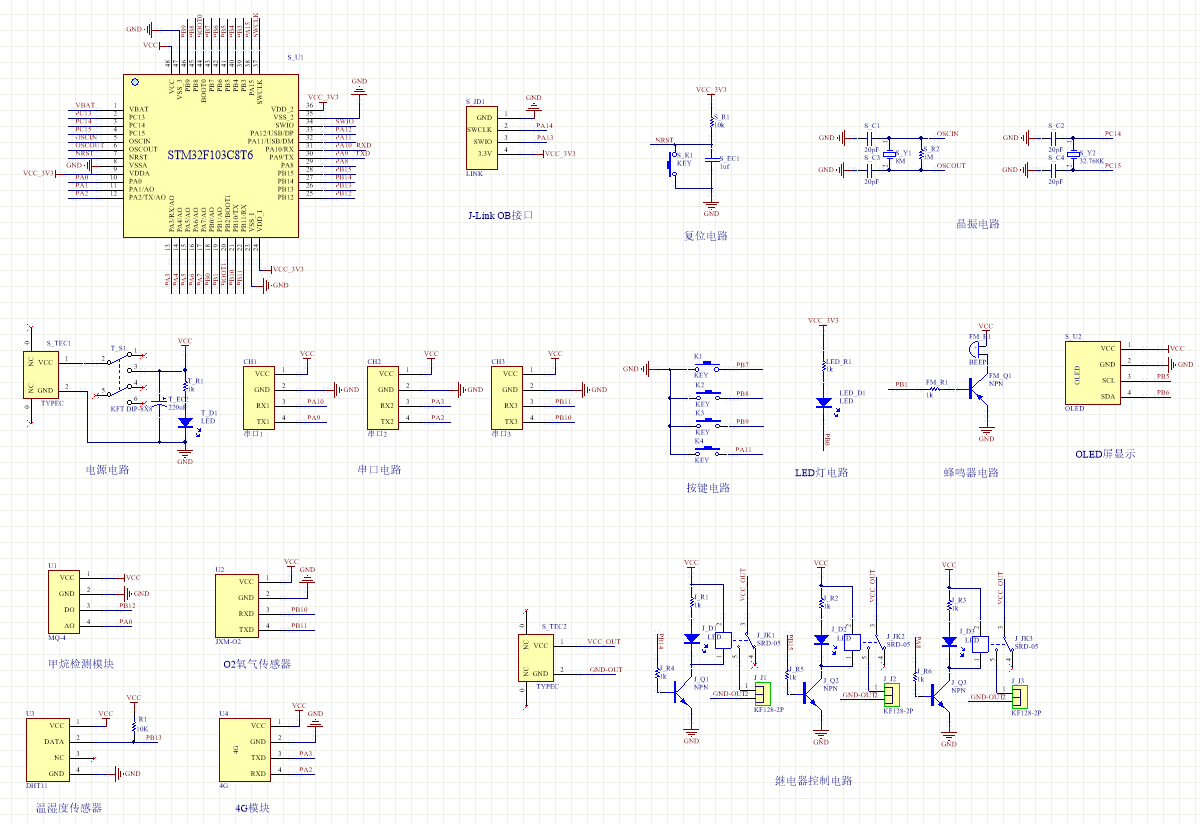Select the 继电器控制电路 title text
This screenshot has width=1200, height=824.
pos(813,780)
